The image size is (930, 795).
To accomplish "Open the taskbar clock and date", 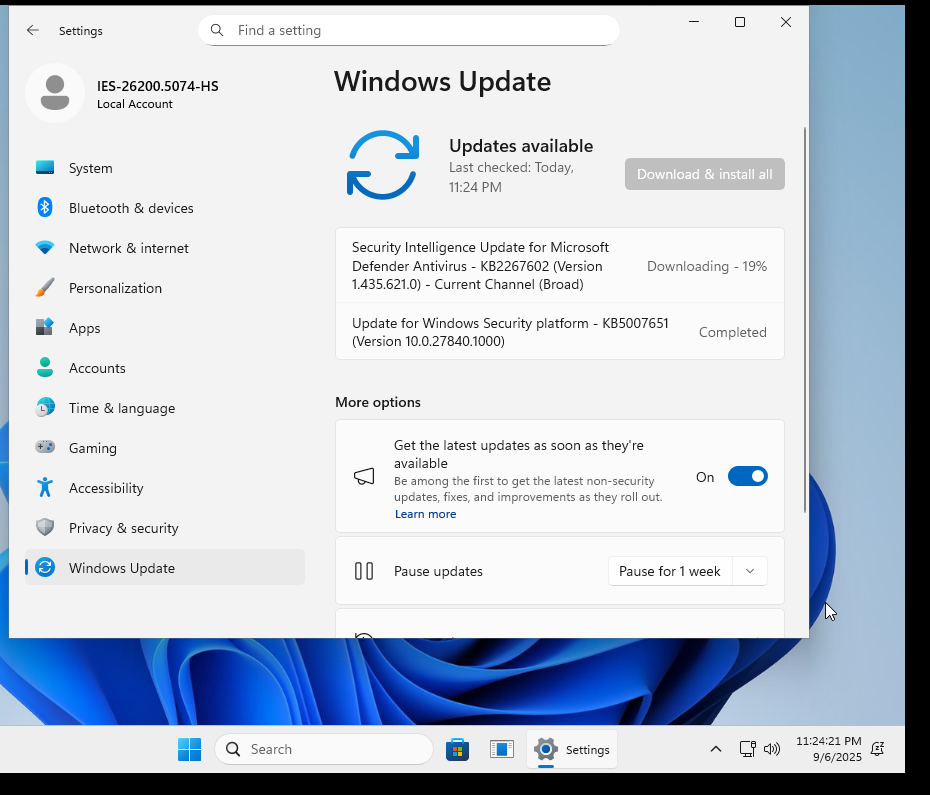I will pyautogui.click(x=829, y=749).
